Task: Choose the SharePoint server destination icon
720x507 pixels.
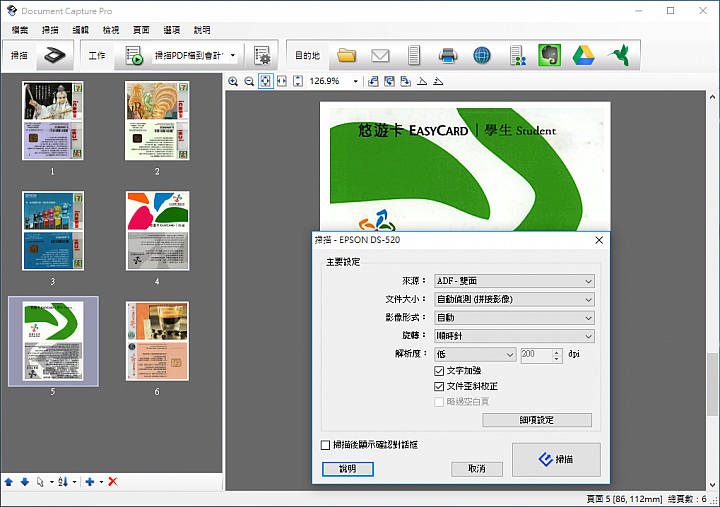Action: point(518,56)
